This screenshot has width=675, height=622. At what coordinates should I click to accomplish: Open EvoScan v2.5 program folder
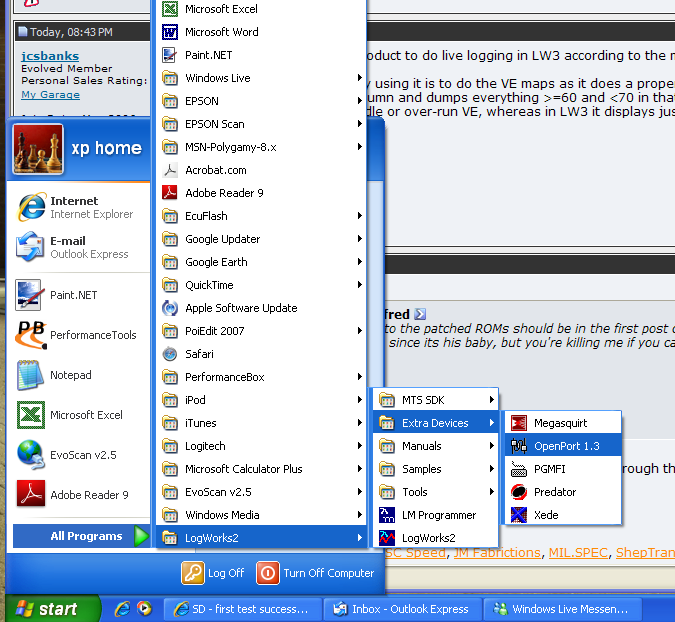[x=261, y=492]
